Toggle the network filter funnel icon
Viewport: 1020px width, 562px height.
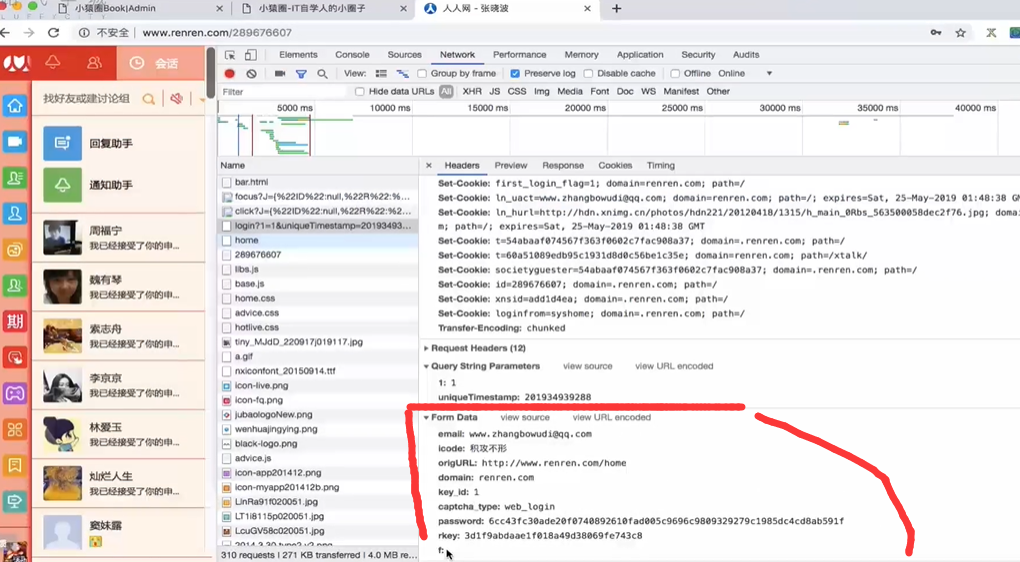301,74
